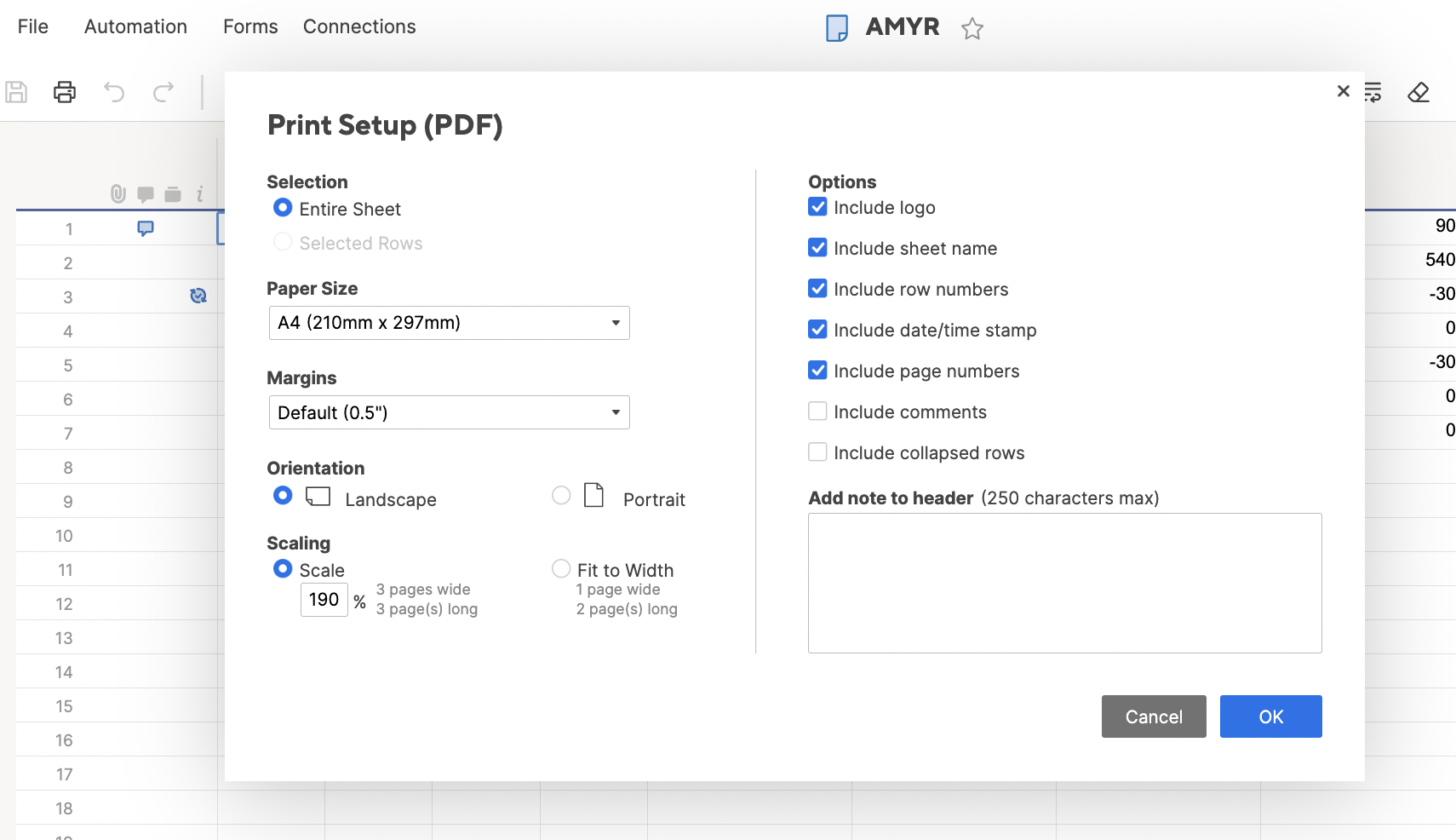This screenshot has height=840, width=1456.
Task: Select row number 2
Action: pyautogui.click(x=68, y=263)
